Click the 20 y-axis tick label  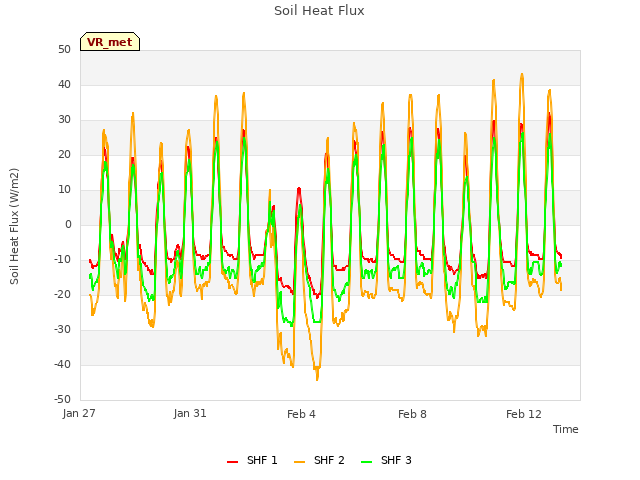[x=64, y=154]
